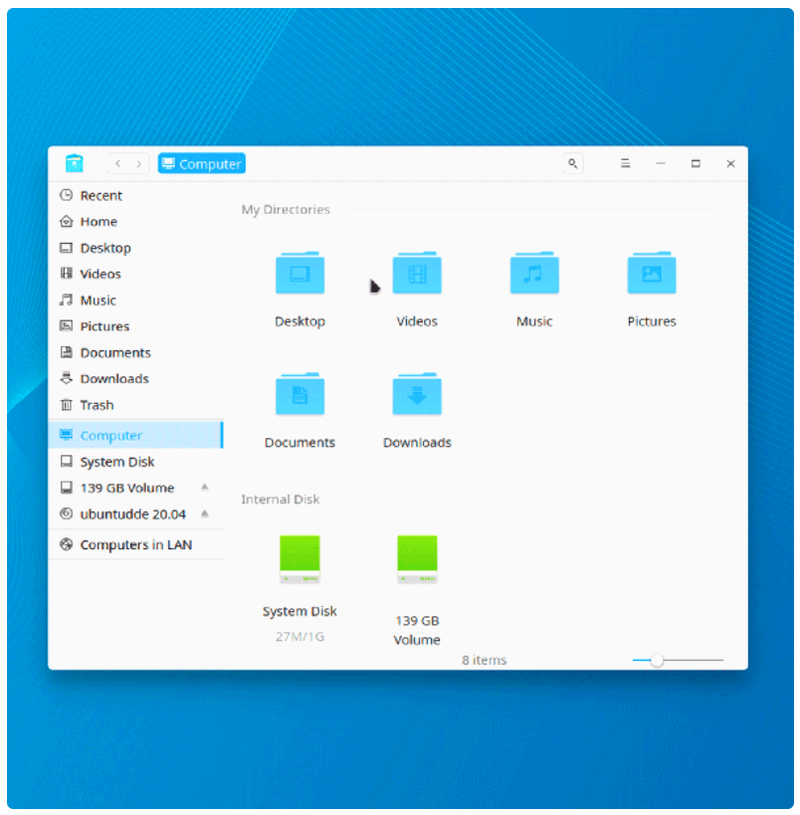Open 139 GB Volume in the sidebar
The image size is (800, 815).
pyautogui.click(x=136, y=488)
